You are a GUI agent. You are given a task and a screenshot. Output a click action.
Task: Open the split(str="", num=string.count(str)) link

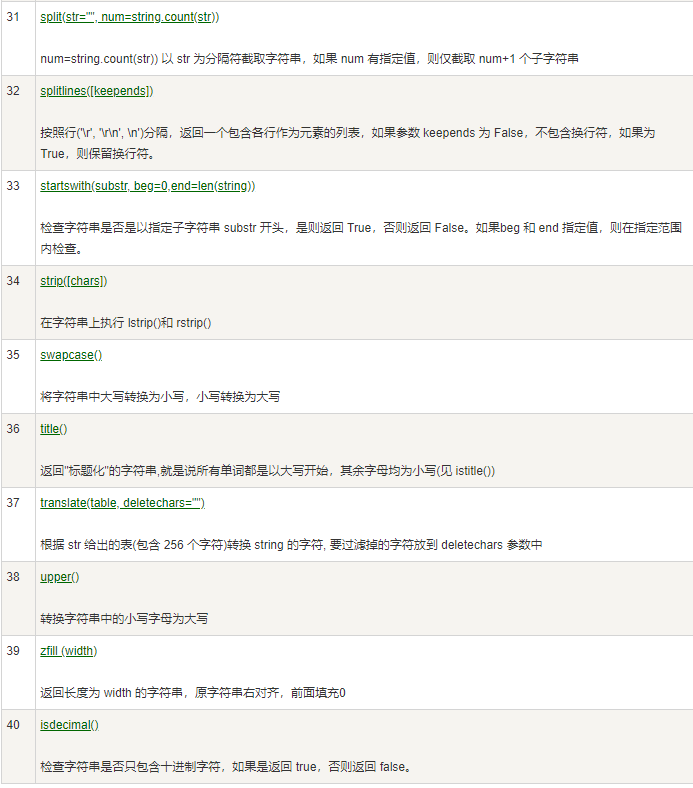(130, 17)
